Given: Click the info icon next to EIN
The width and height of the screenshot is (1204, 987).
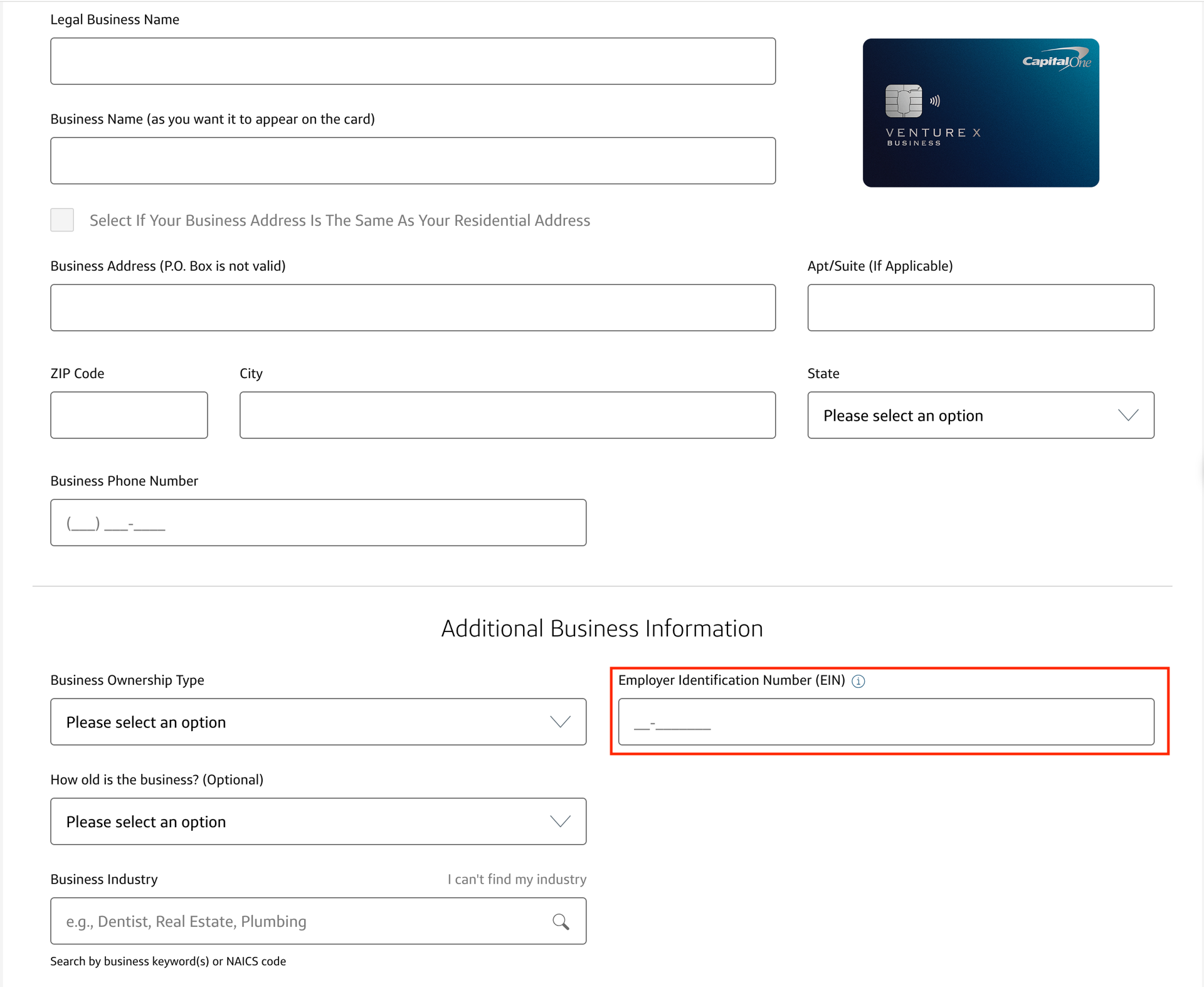Looking at the screenshot, I should pyautogui.click(x=859, y=681).
